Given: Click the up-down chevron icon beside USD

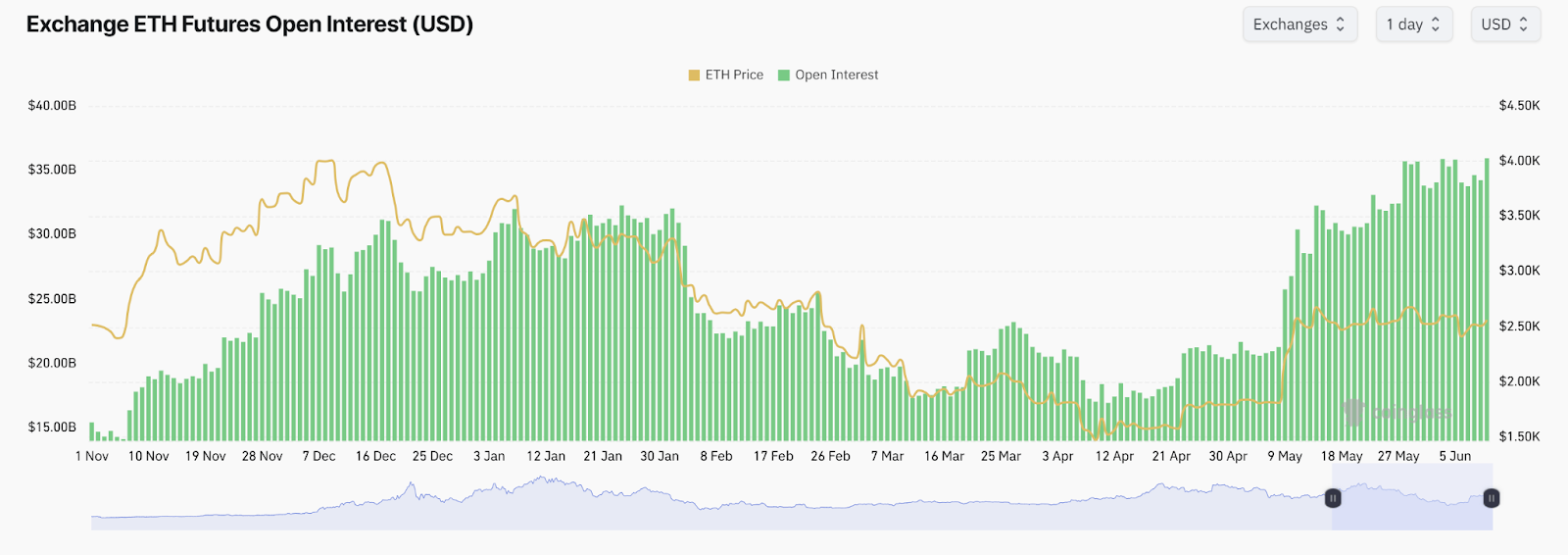Looking at the screenshot, I should point(1523,25).
